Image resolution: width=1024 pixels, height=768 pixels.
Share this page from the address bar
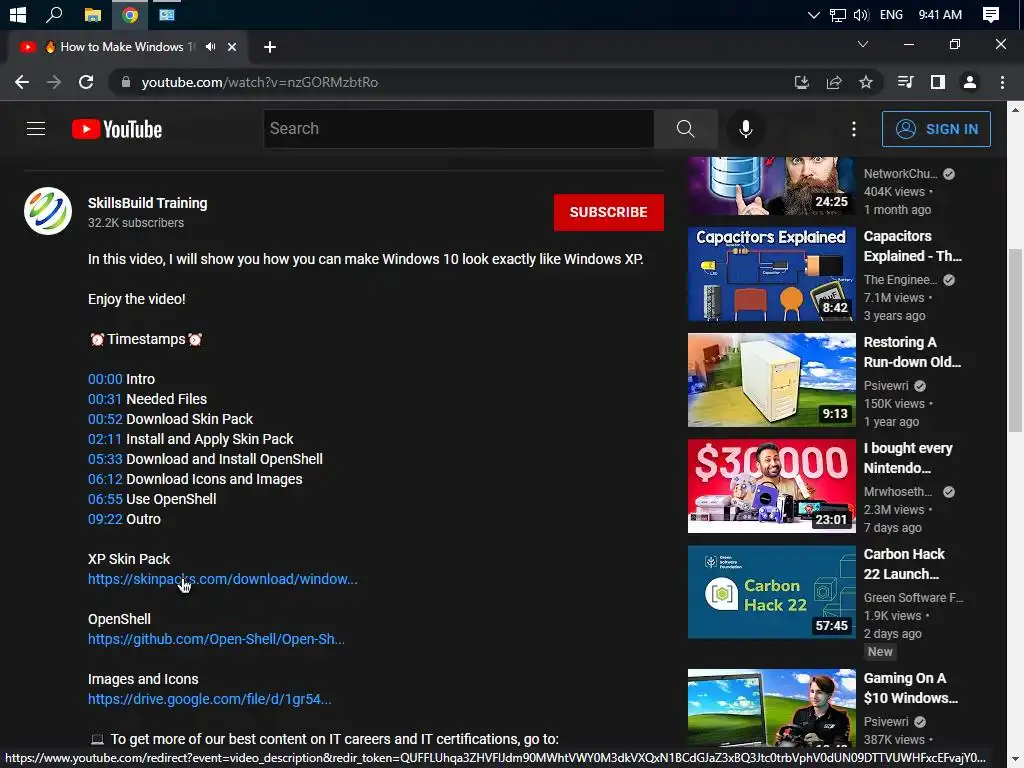pyautogui.click(x=834, y=82)
